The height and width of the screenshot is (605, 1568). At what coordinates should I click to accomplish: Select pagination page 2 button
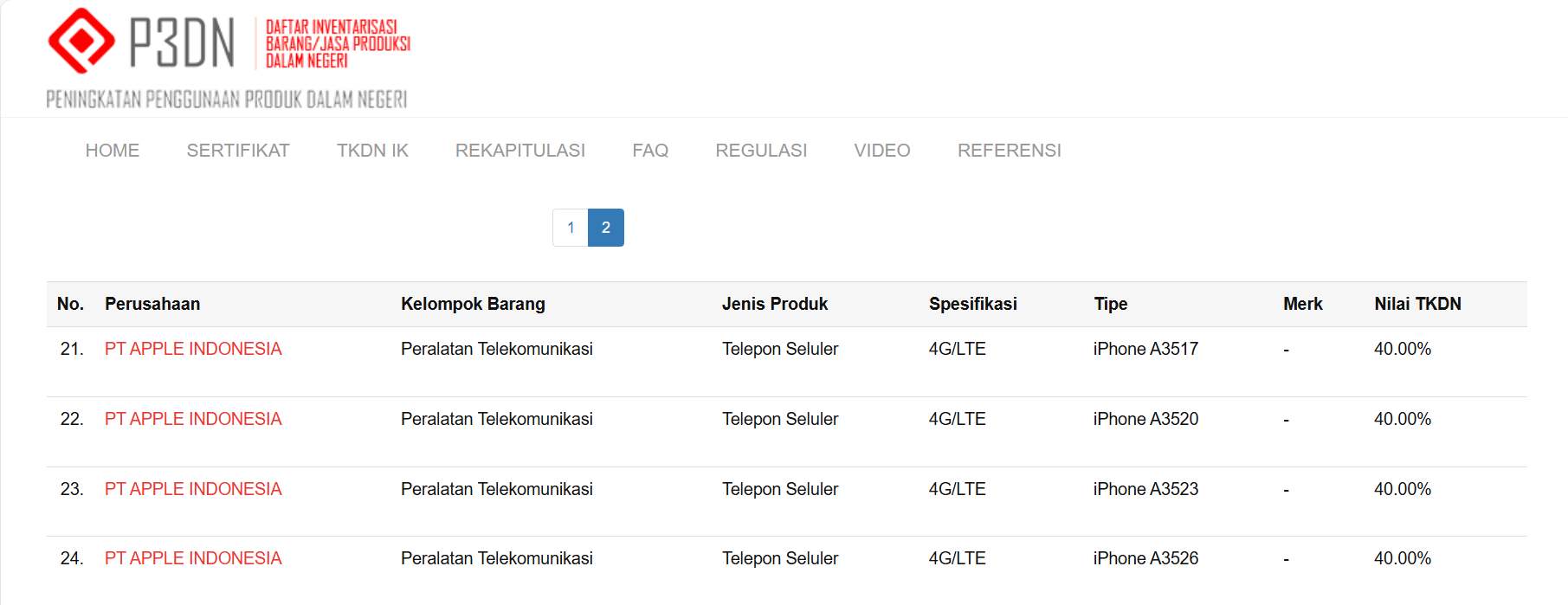pyautogui.click(x=606, y=228)
